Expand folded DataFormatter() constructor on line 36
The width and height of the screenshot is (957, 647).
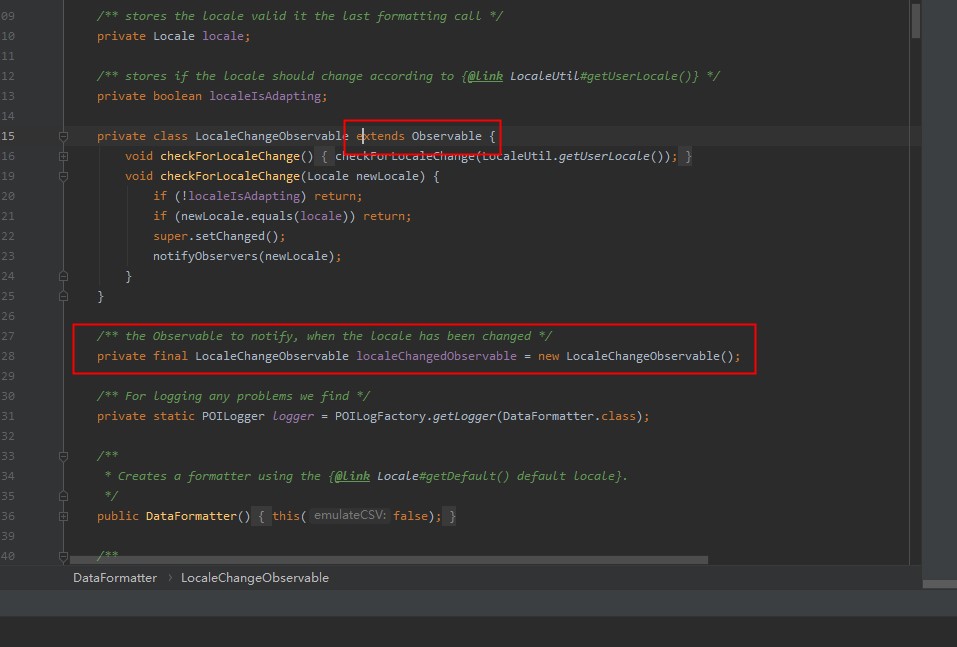tap(63, 516)
